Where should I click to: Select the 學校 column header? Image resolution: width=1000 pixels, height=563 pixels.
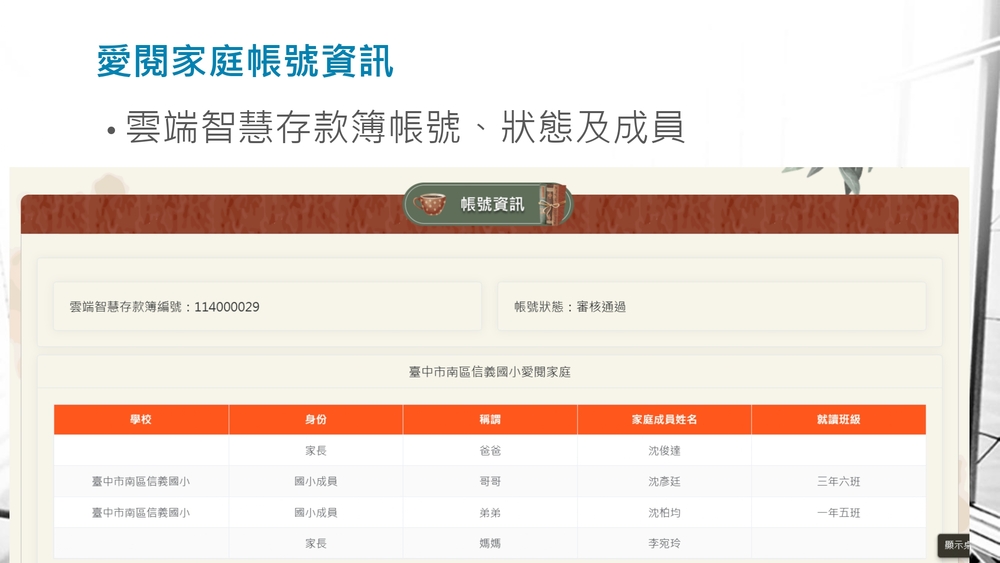[141, 420]
